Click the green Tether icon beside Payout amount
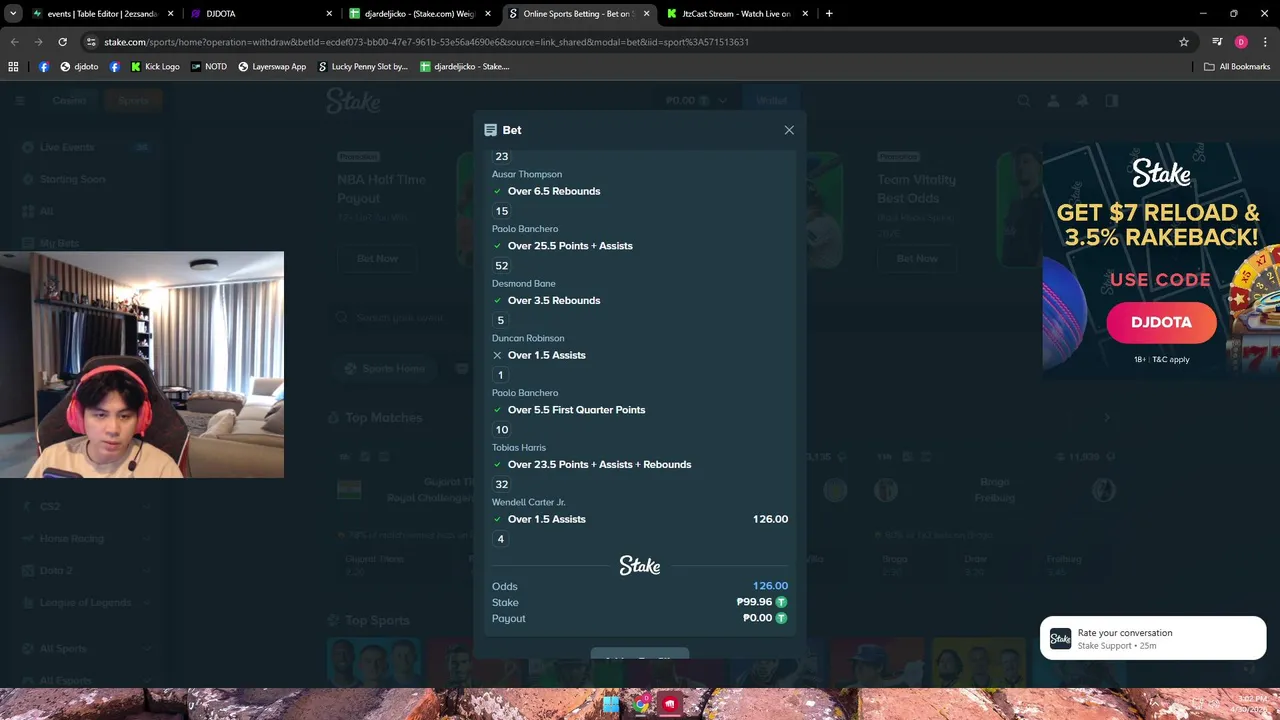The image size is (1280, 720). click(781, 618)
